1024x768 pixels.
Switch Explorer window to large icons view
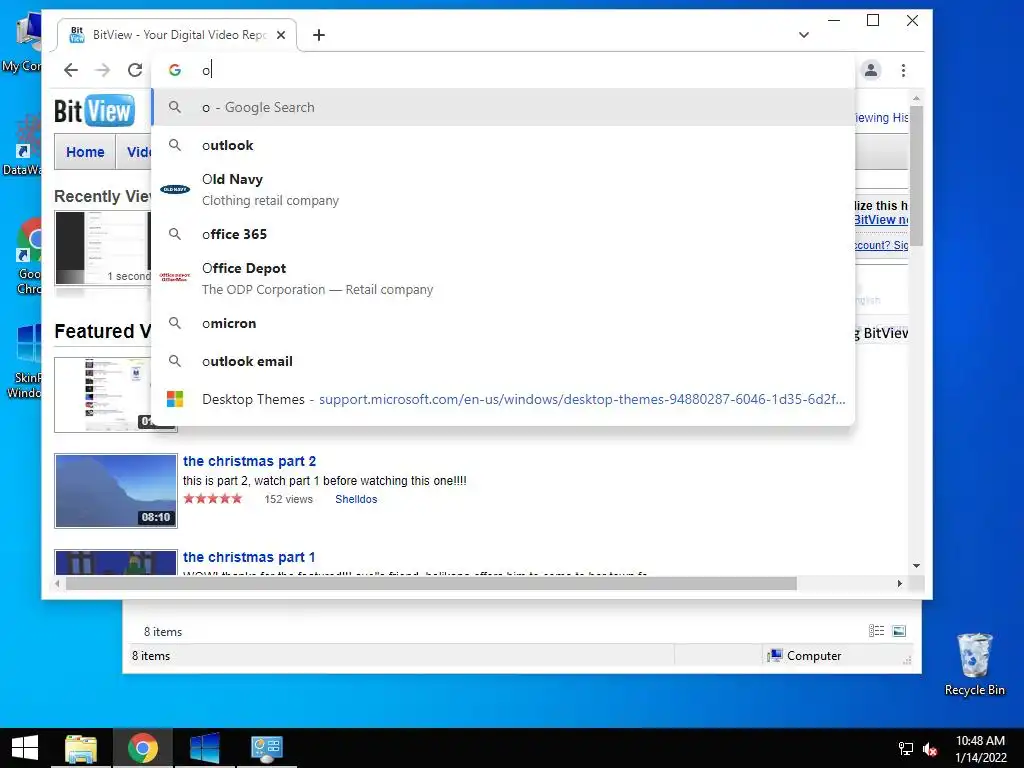[899, 631]
